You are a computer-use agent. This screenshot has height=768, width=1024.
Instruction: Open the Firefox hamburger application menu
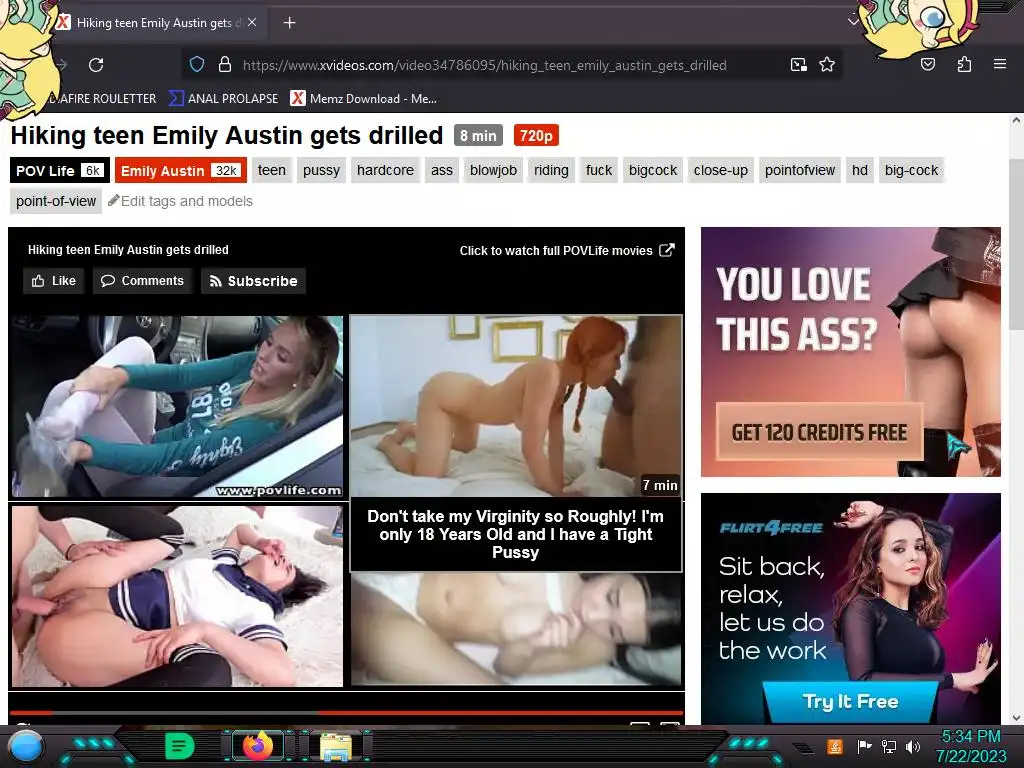(x=1000, y=64)
